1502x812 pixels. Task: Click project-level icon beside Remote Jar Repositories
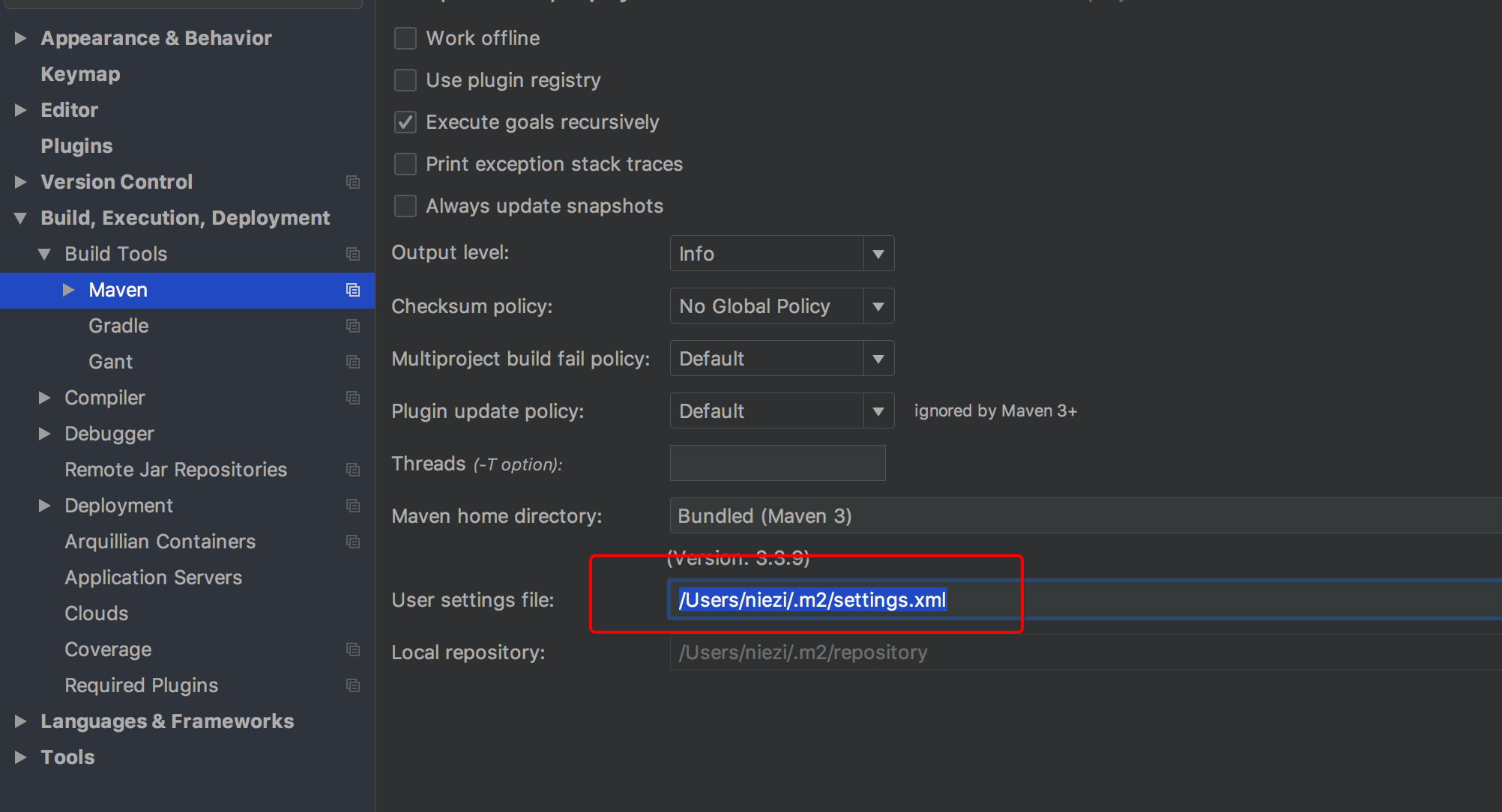(353, 470)
